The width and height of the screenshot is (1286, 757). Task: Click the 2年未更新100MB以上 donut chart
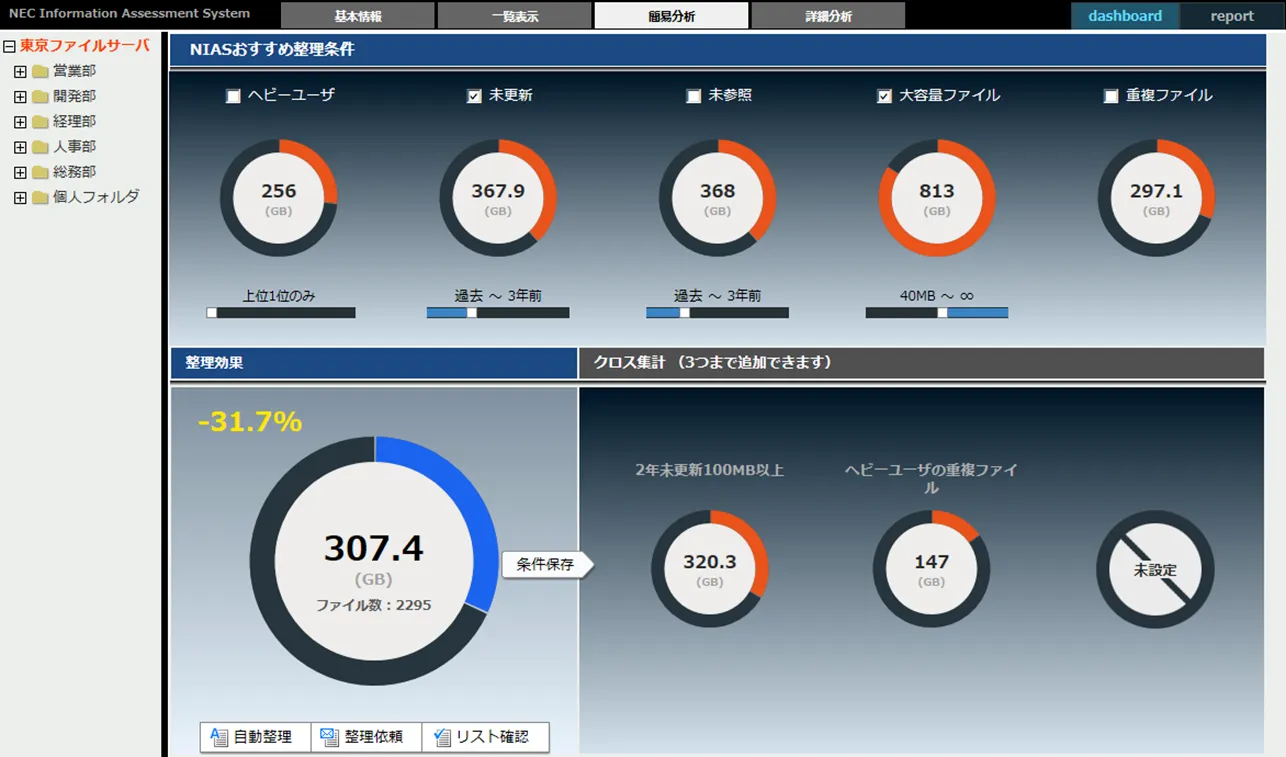pyautogui.click(x=709, y=569)
